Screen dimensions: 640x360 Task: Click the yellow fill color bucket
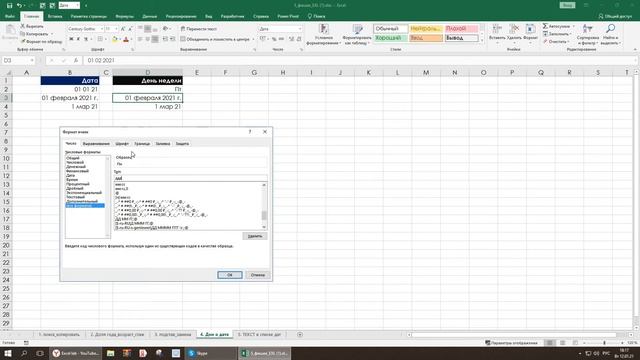pyautogui.click(x=115, y=39)
